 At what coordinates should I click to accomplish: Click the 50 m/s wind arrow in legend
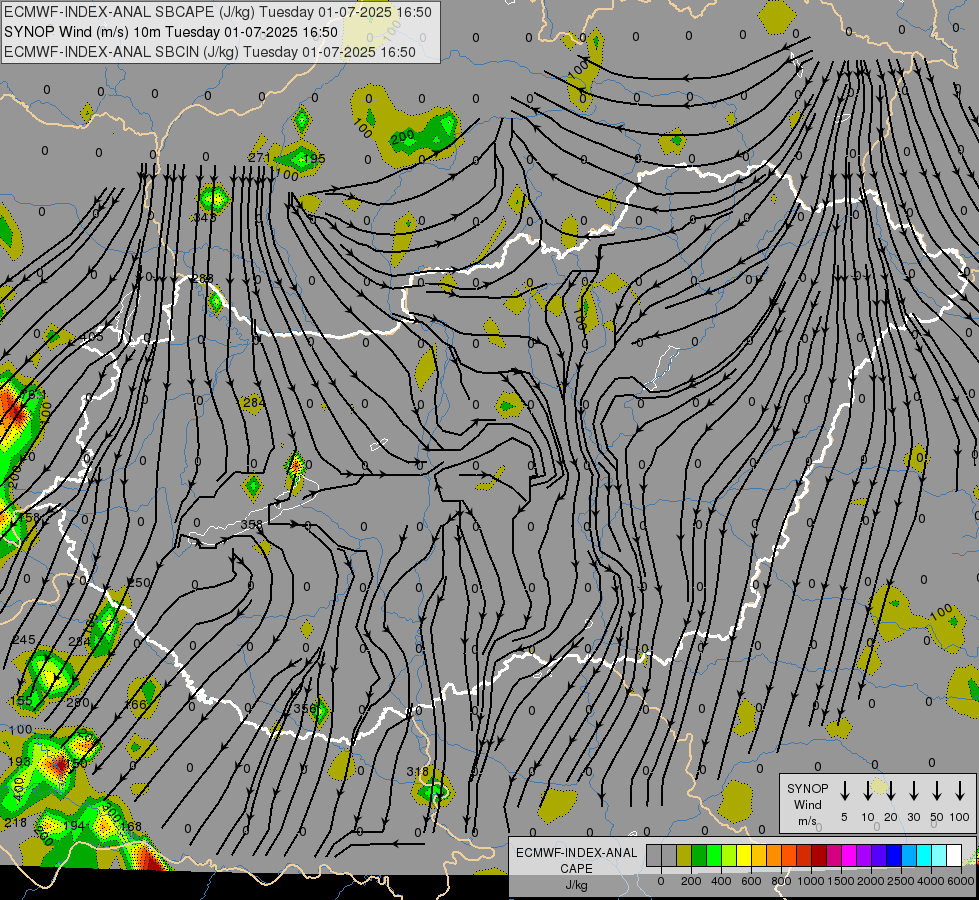(x=937, y=791)
